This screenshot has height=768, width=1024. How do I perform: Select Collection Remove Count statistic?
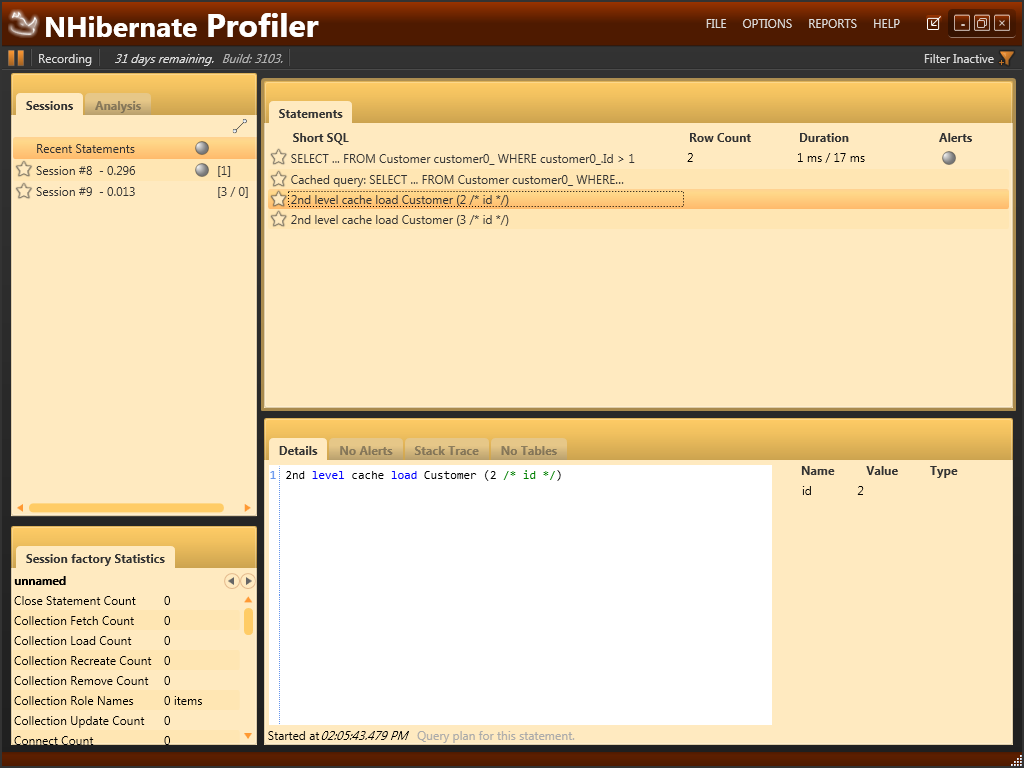(x=127, y=680)
